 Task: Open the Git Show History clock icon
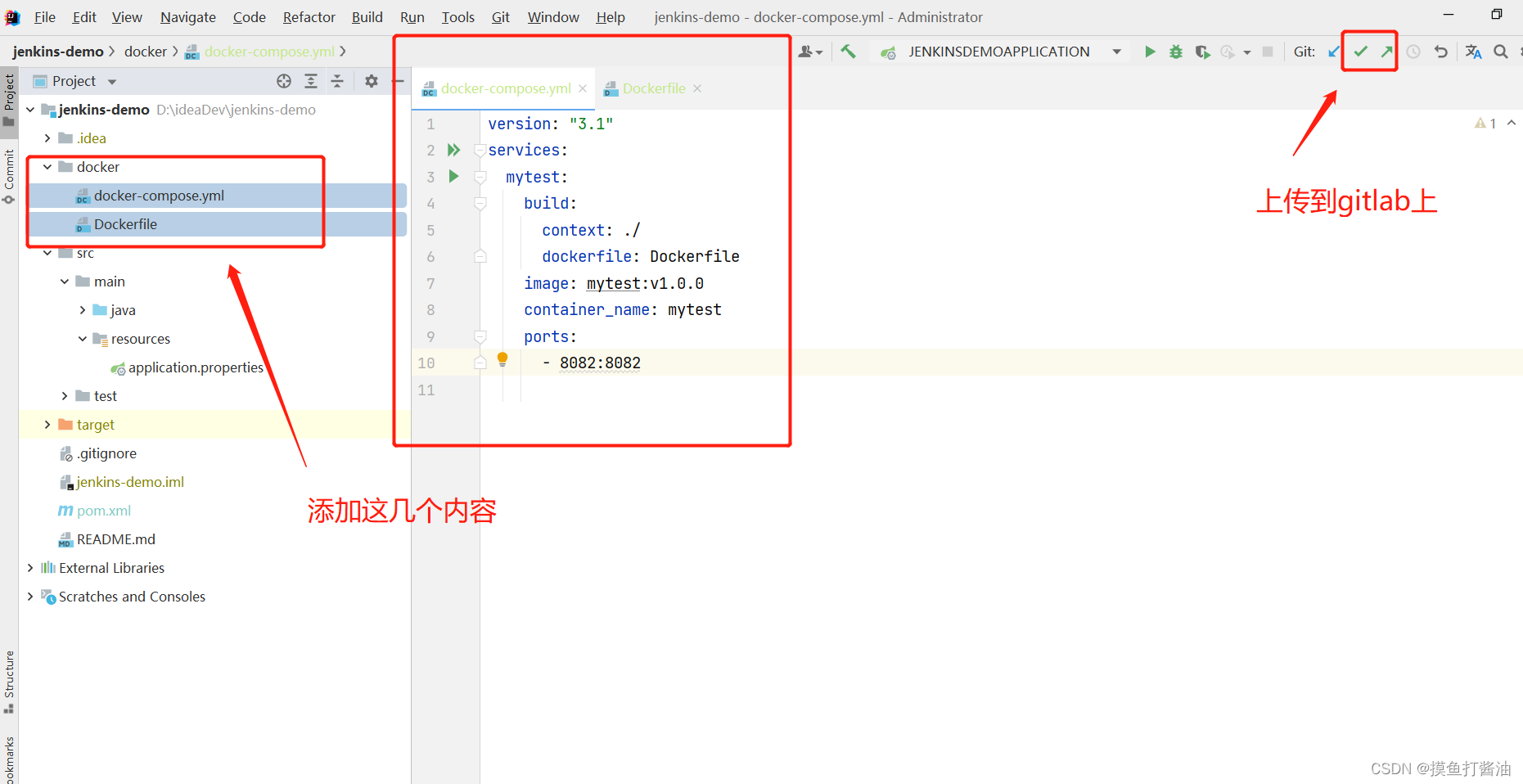pyautogui.click(x=1413, y=52)
